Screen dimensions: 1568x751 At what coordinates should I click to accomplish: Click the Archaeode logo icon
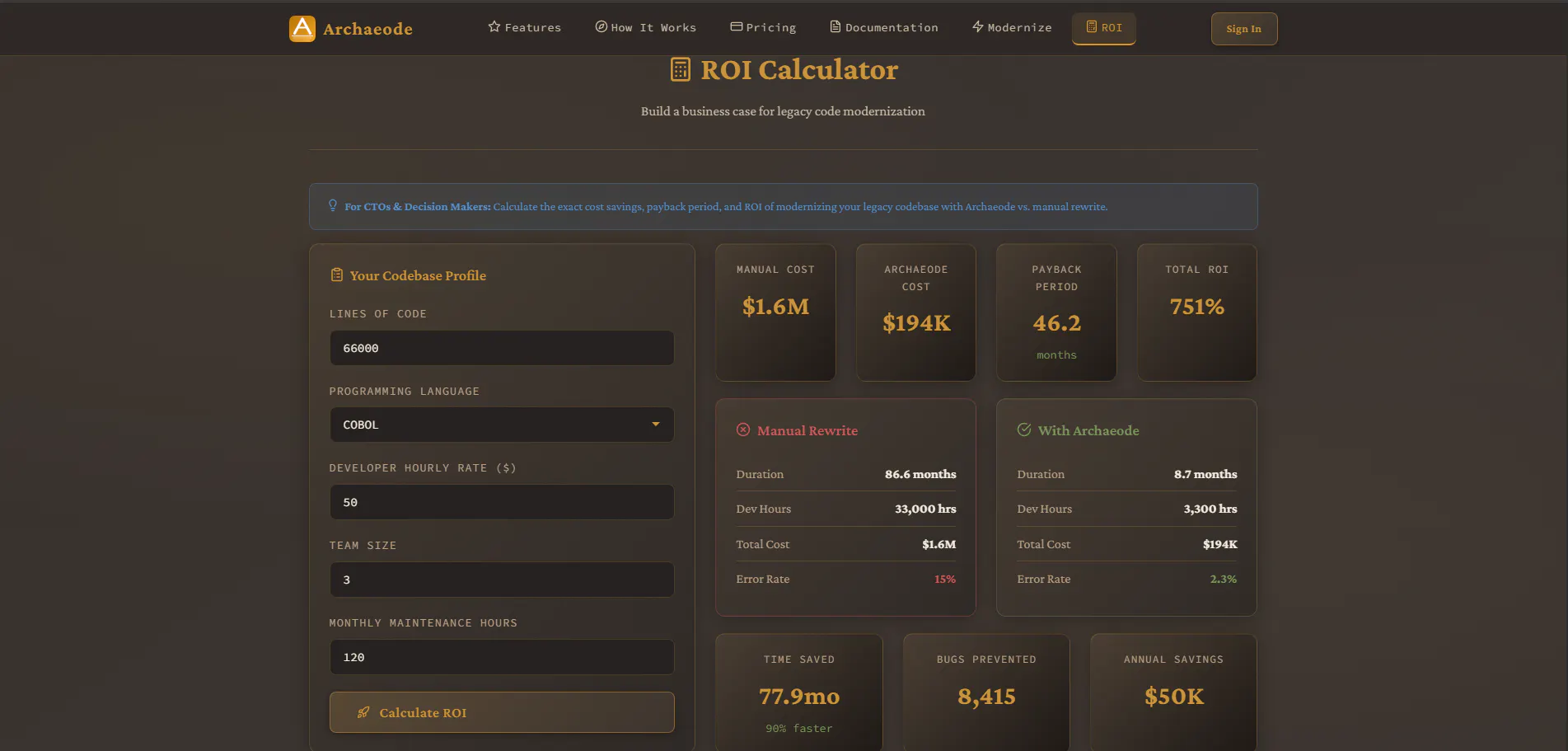(302, 29)
